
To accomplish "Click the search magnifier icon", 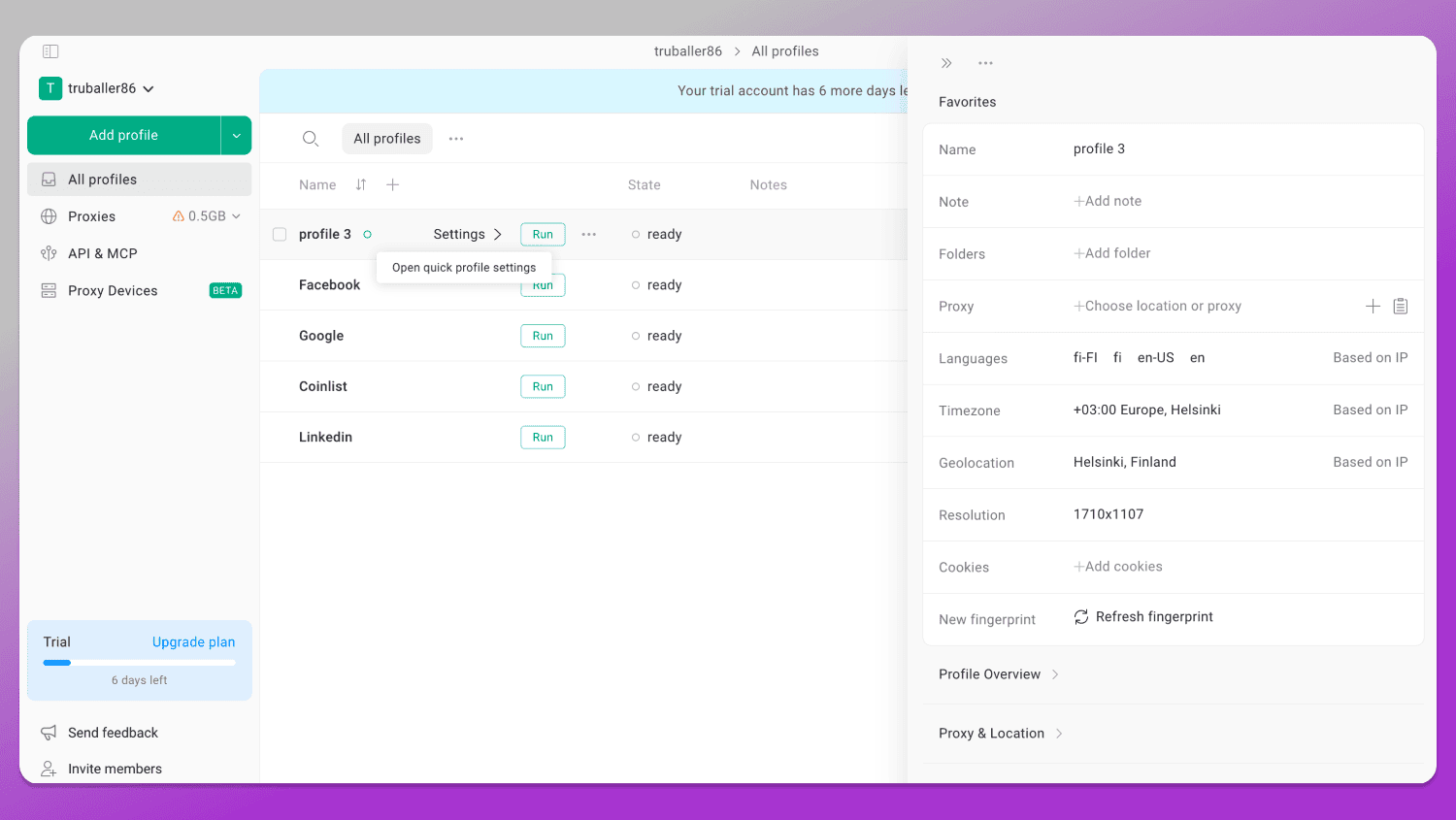I will pos(311,139).
